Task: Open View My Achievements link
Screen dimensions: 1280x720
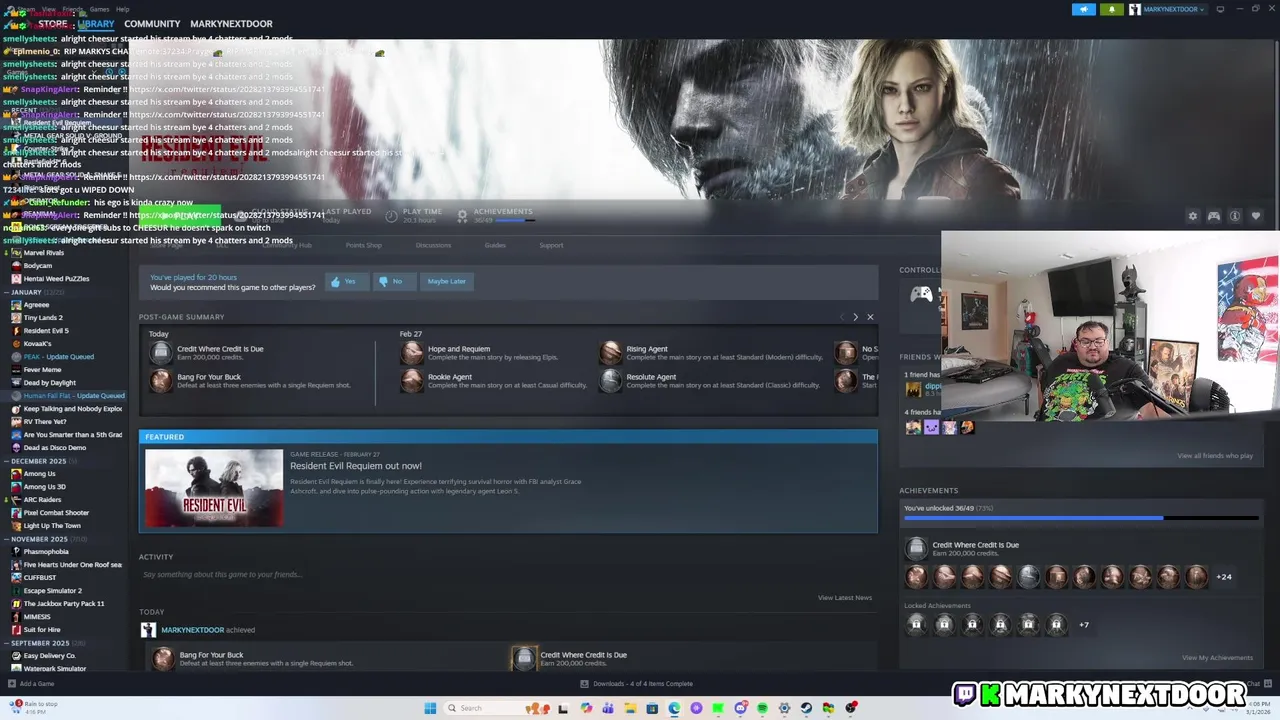Action: [x=1217, y=658]
